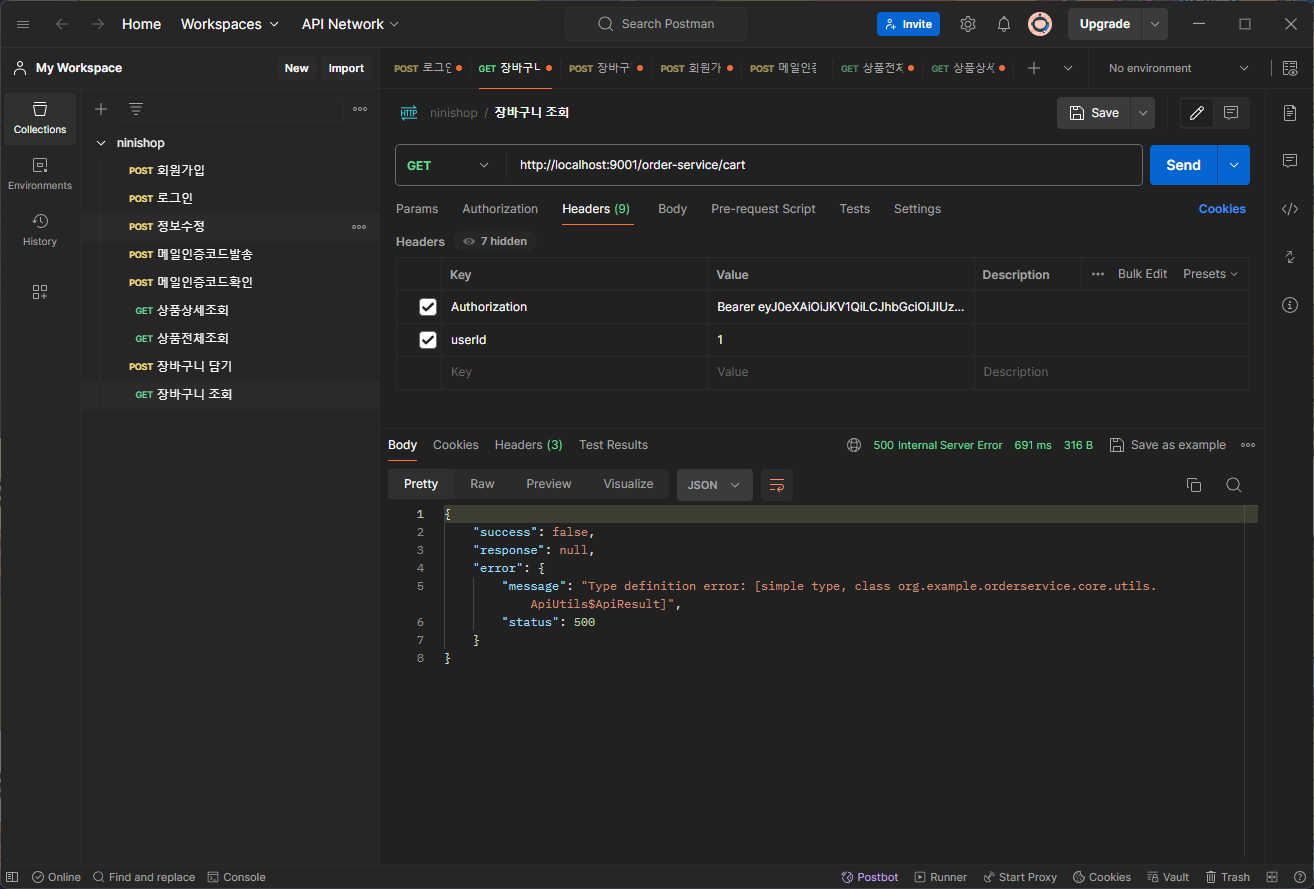The width and height of the screenshot is (1314, 889).
Task: Open the Save button dropdown arrow
Action: (1143, 113)
